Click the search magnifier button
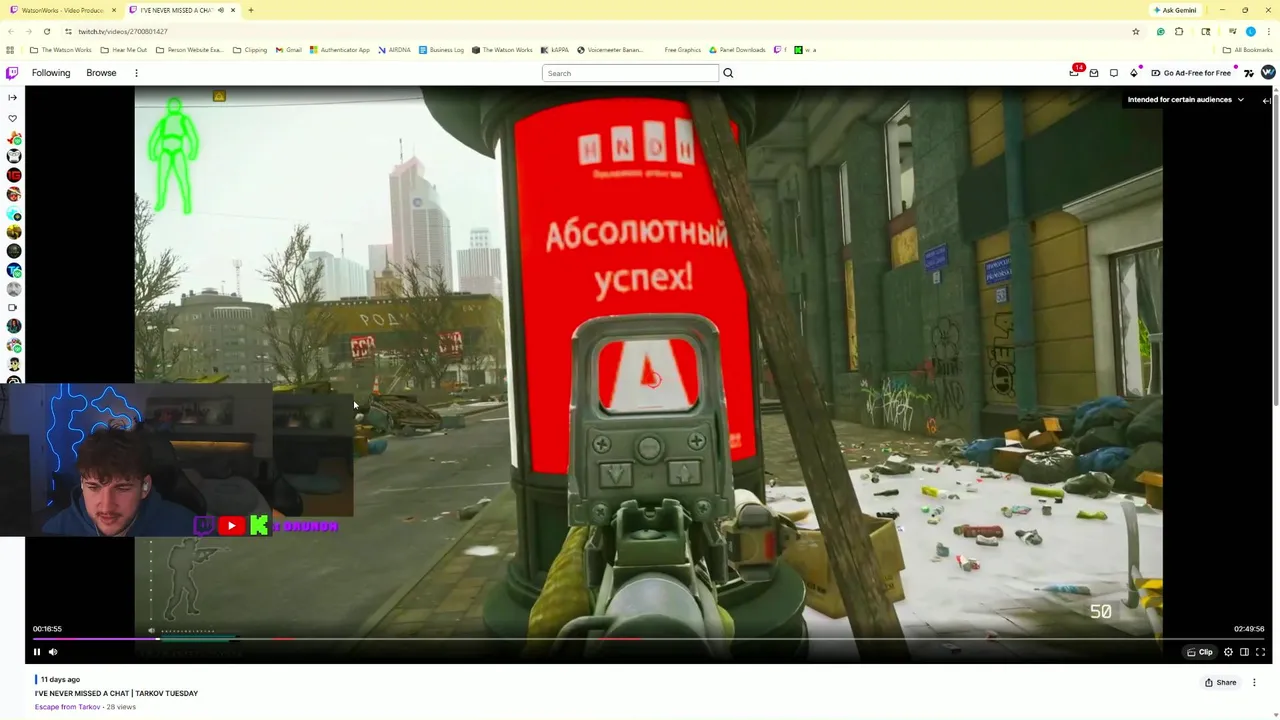 [728, 73]
